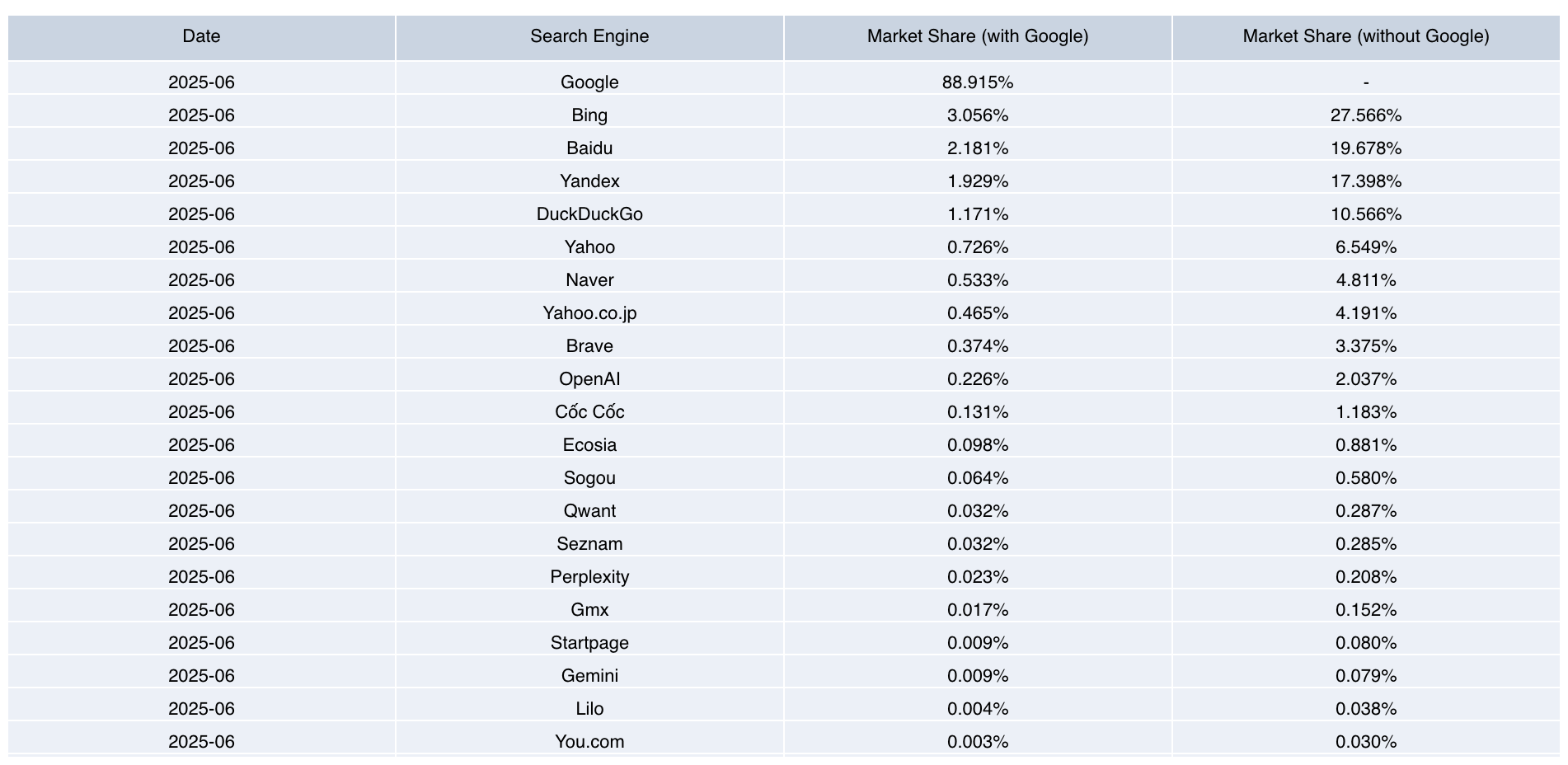This screenshot has width=1568, height=765.
Task: Select the Perplexity cell
Action: (x=589, y=577)
